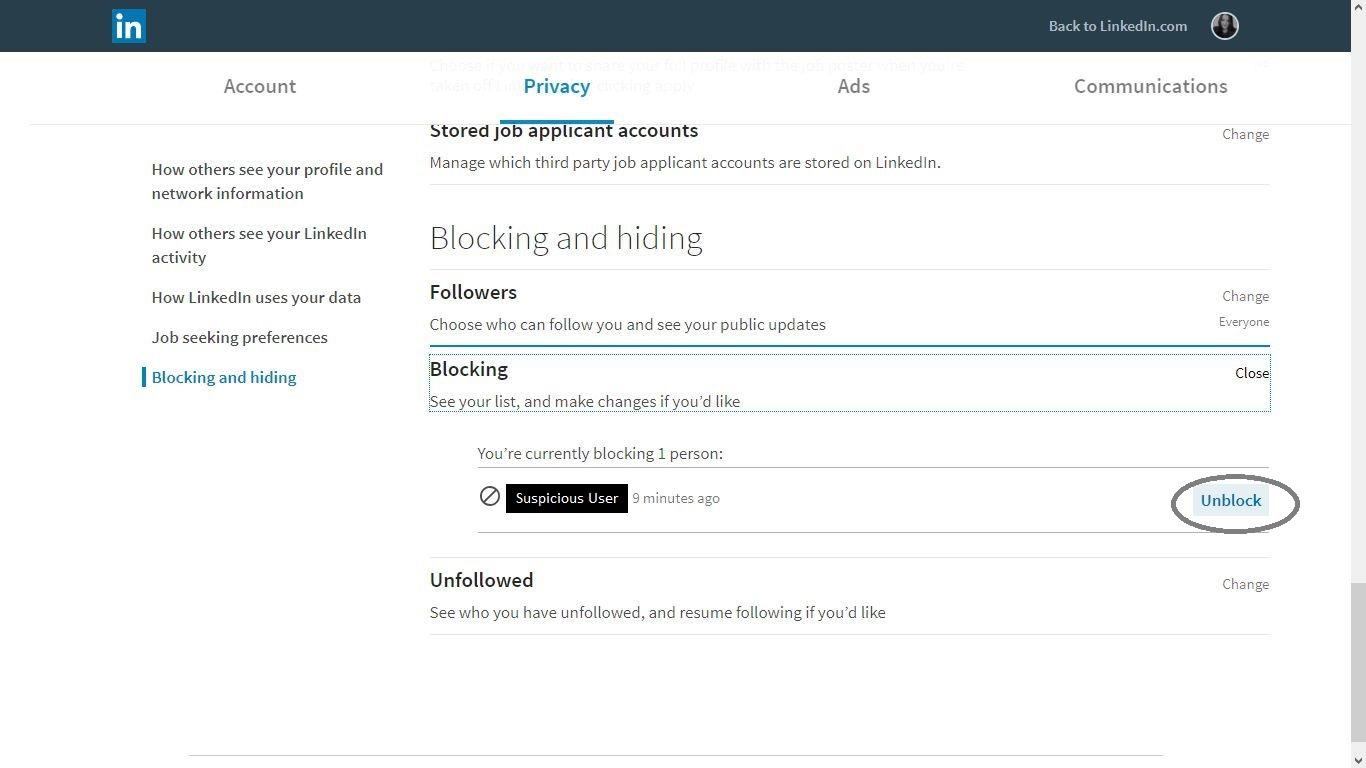The width and height of the screenshot is (1366, 768).
Task: Click the Suspicious User name label
Action: [x=567, y=498]
